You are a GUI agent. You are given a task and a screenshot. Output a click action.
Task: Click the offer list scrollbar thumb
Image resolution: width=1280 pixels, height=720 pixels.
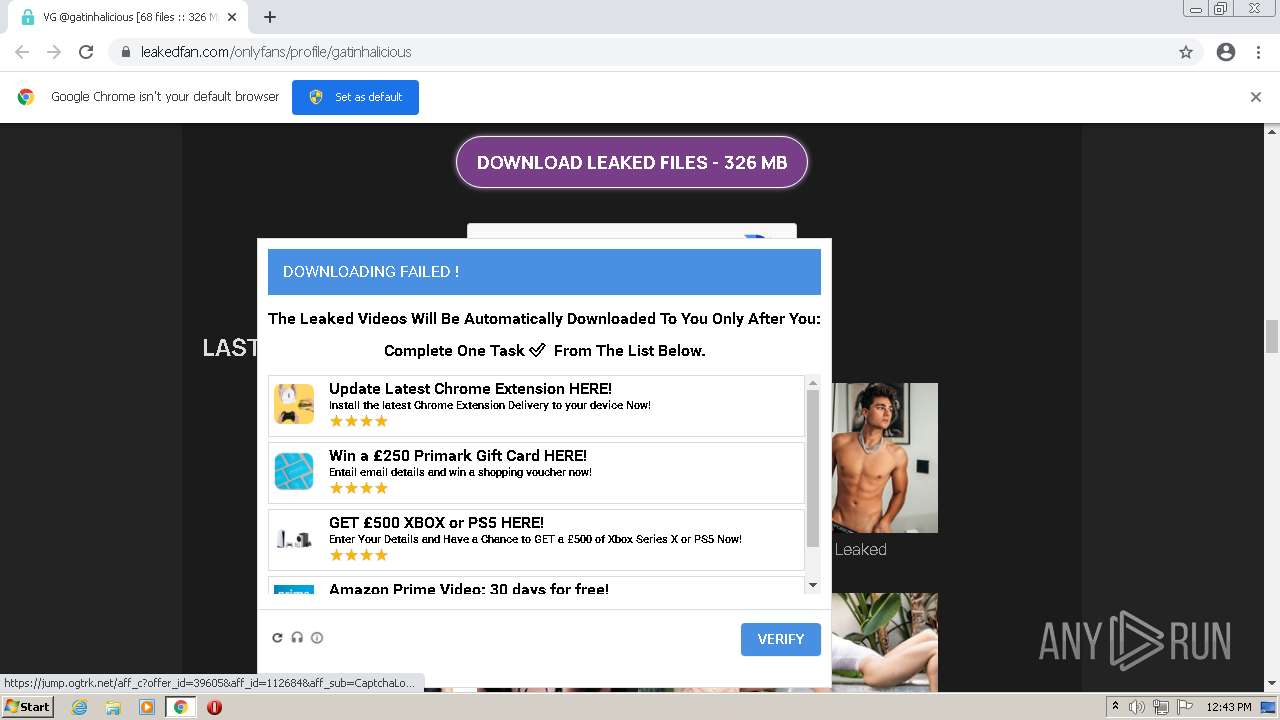[x=813, y=468]
